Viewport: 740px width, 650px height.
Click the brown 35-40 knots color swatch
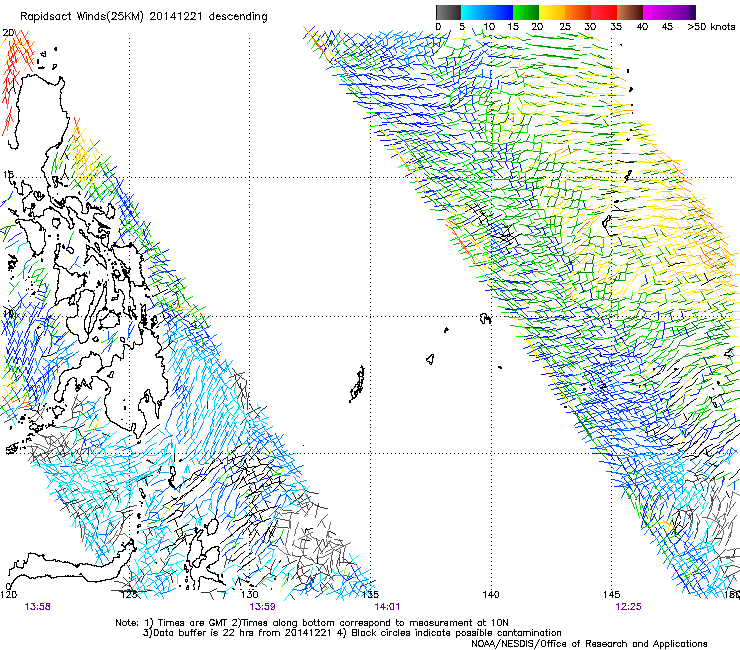tap(630, 12)
